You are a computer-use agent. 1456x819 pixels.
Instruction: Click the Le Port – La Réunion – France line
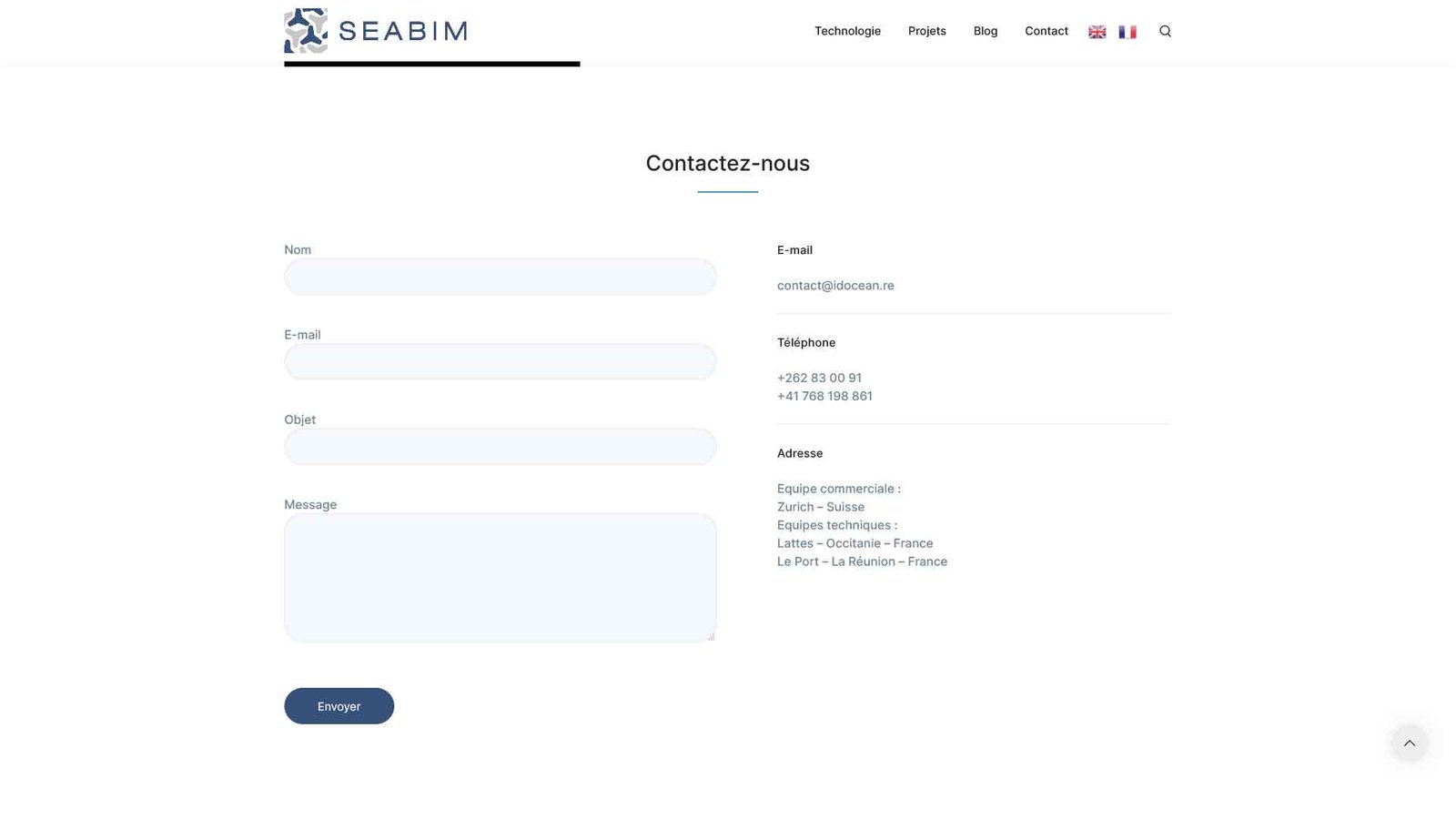[862, 561]
